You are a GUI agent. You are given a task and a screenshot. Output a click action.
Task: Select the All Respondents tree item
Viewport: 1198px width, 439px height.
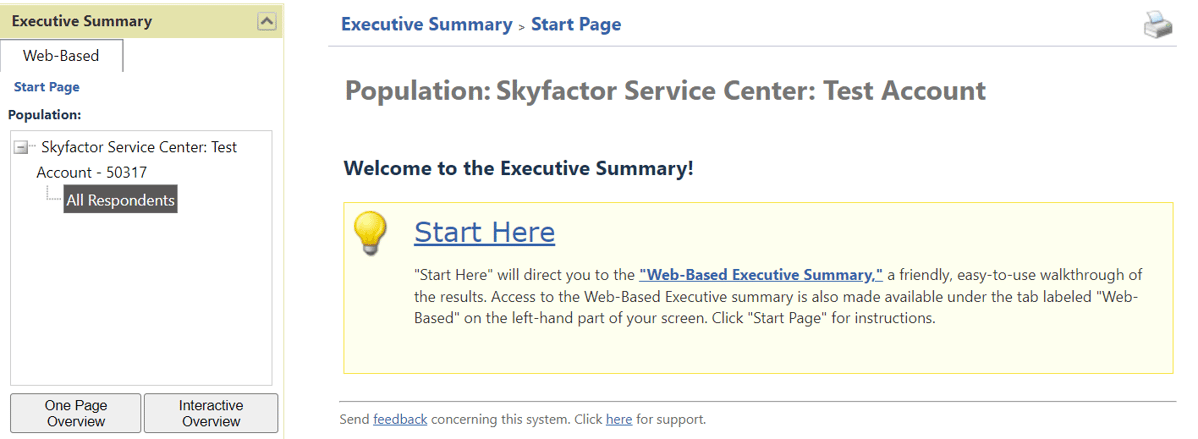point(120,200)
